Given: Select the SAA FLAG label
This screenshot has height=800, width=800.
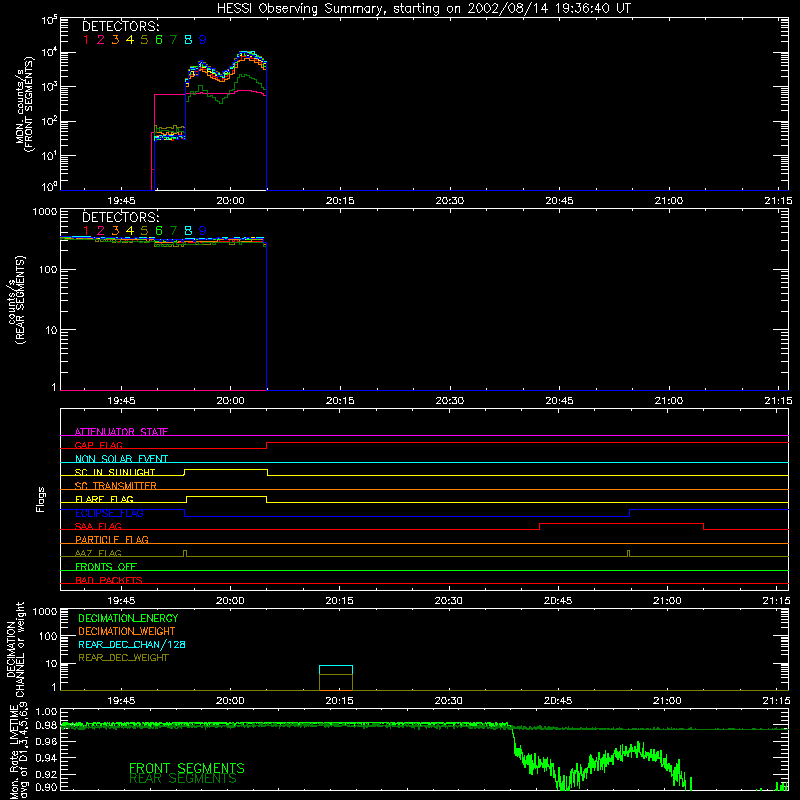Looking at the screenshot, I should pyautogui.click(x=98, y=526).
